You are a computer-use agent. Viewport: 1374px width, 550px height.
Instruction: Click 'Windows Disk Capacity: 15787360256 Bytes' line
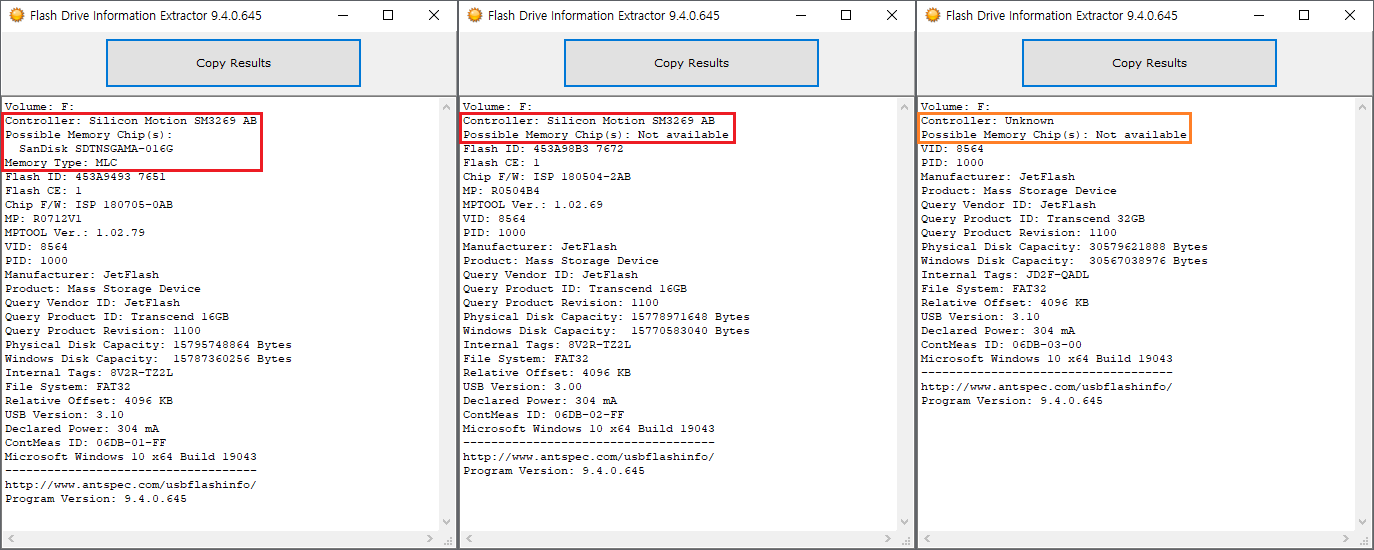coord(148,358)
